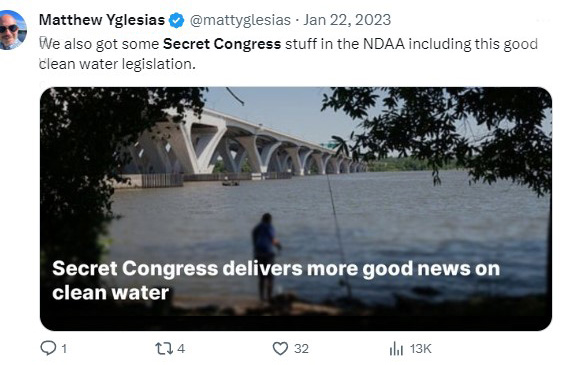The width and height of the screenshot is (564, 365).
Task: Retweet this post via the arrows icon
Action: (164, 349)
